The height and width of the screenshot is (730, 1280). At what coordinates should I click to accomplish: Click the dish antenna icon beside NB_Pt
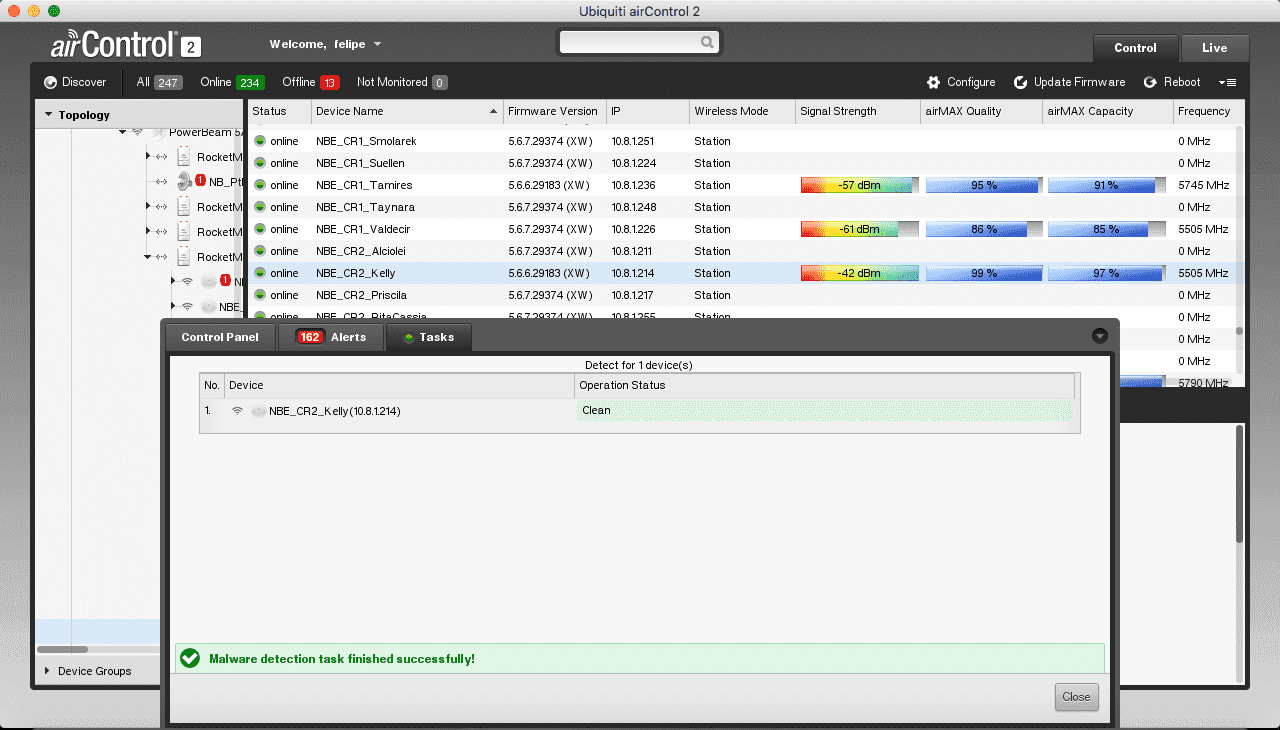[x=184, y=181]
